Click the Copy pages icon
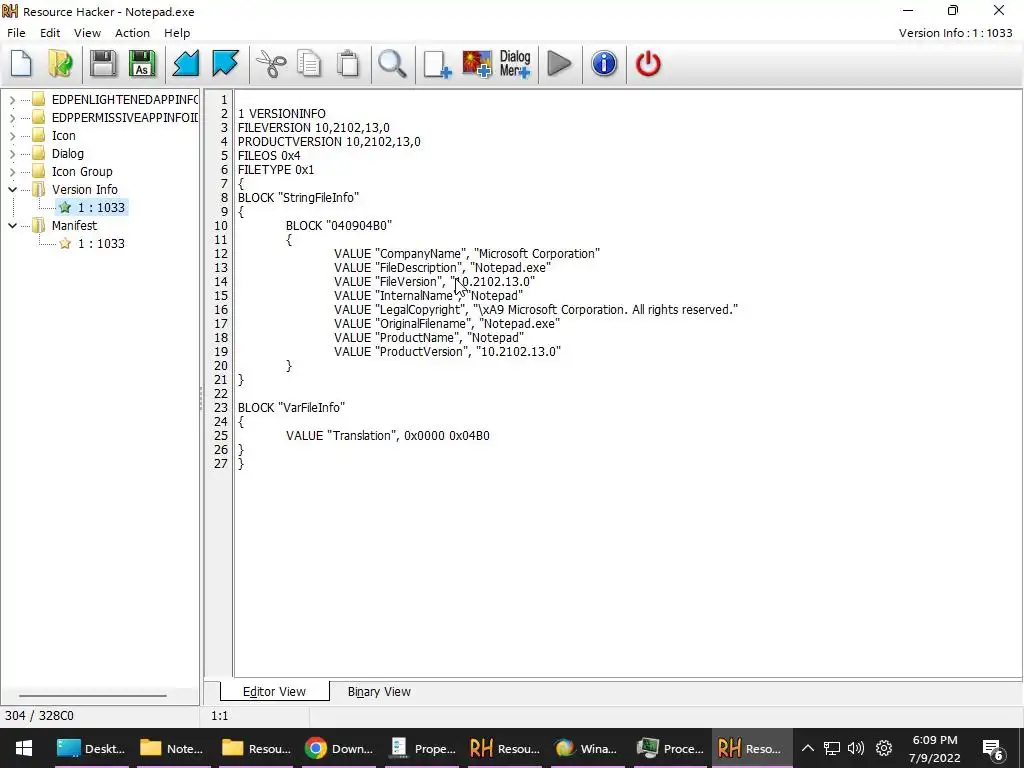Image resolution: width=1024 pixels, height=768 pixels. (309, 64)
